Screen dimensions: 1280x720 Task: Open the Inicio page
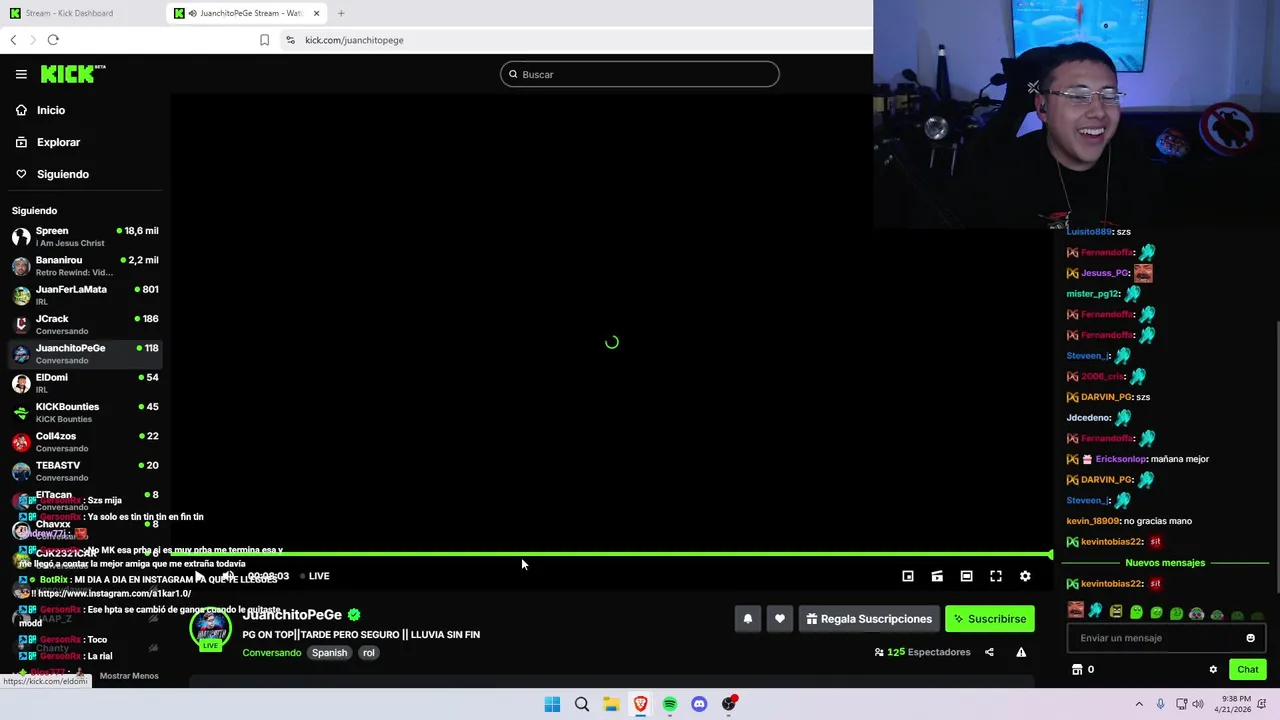click(41, 110)
